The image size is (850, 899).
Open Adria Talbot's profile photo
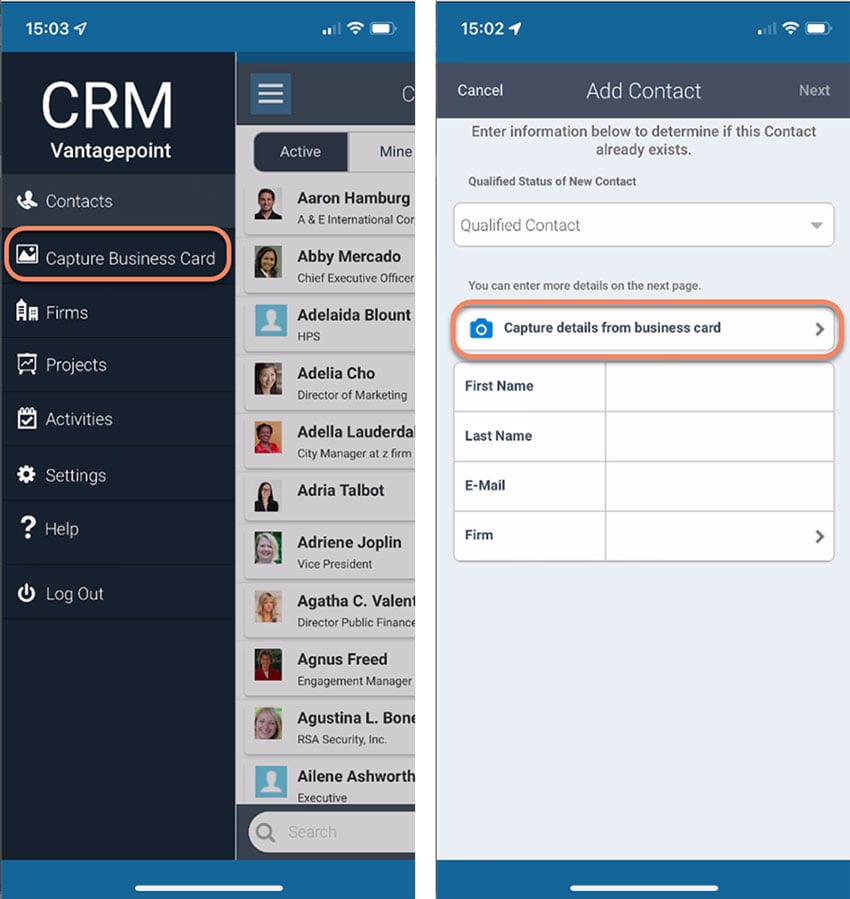(268, 496)
